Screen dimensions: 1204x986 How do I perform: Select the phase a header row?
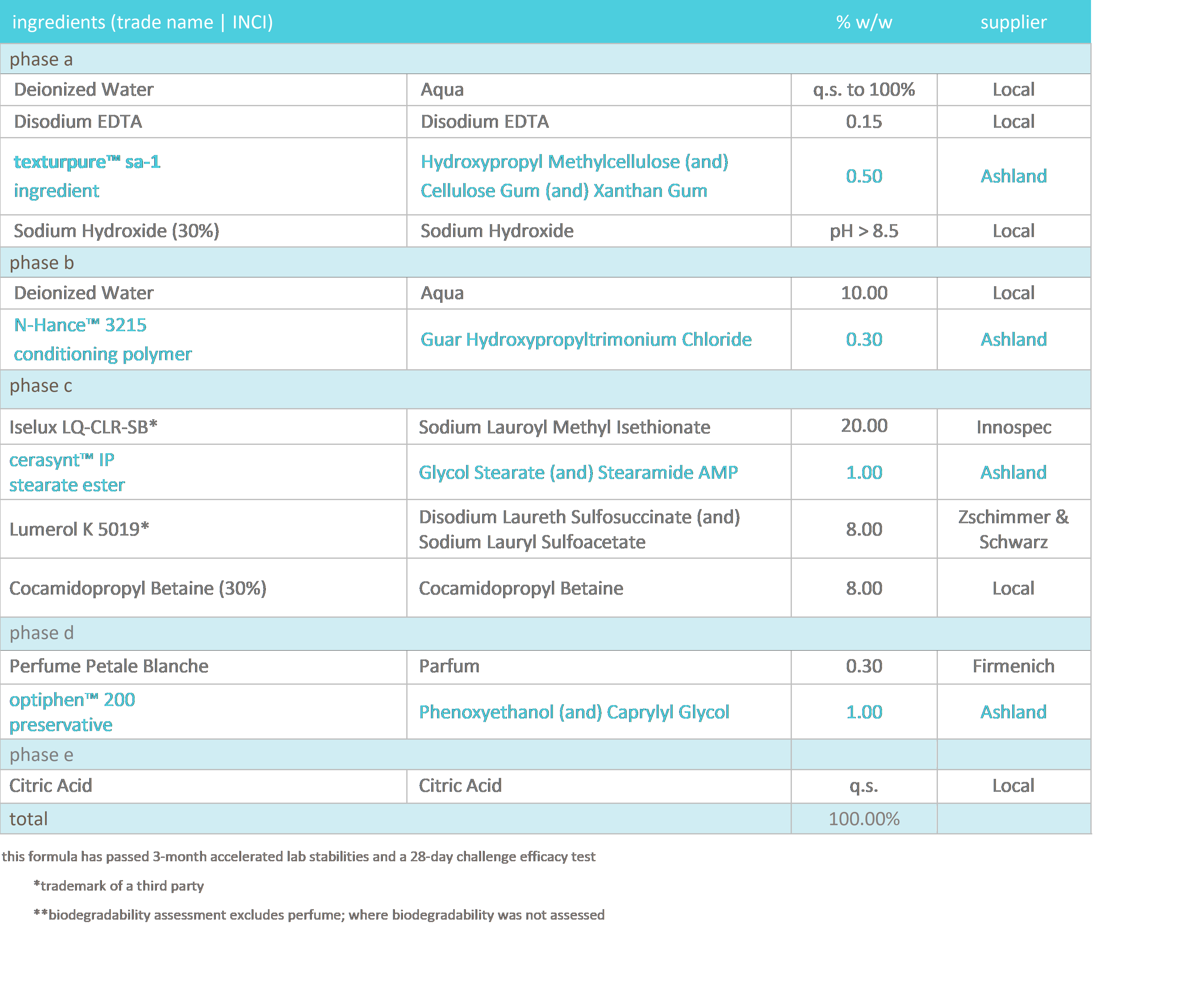[x=41, y=59]
